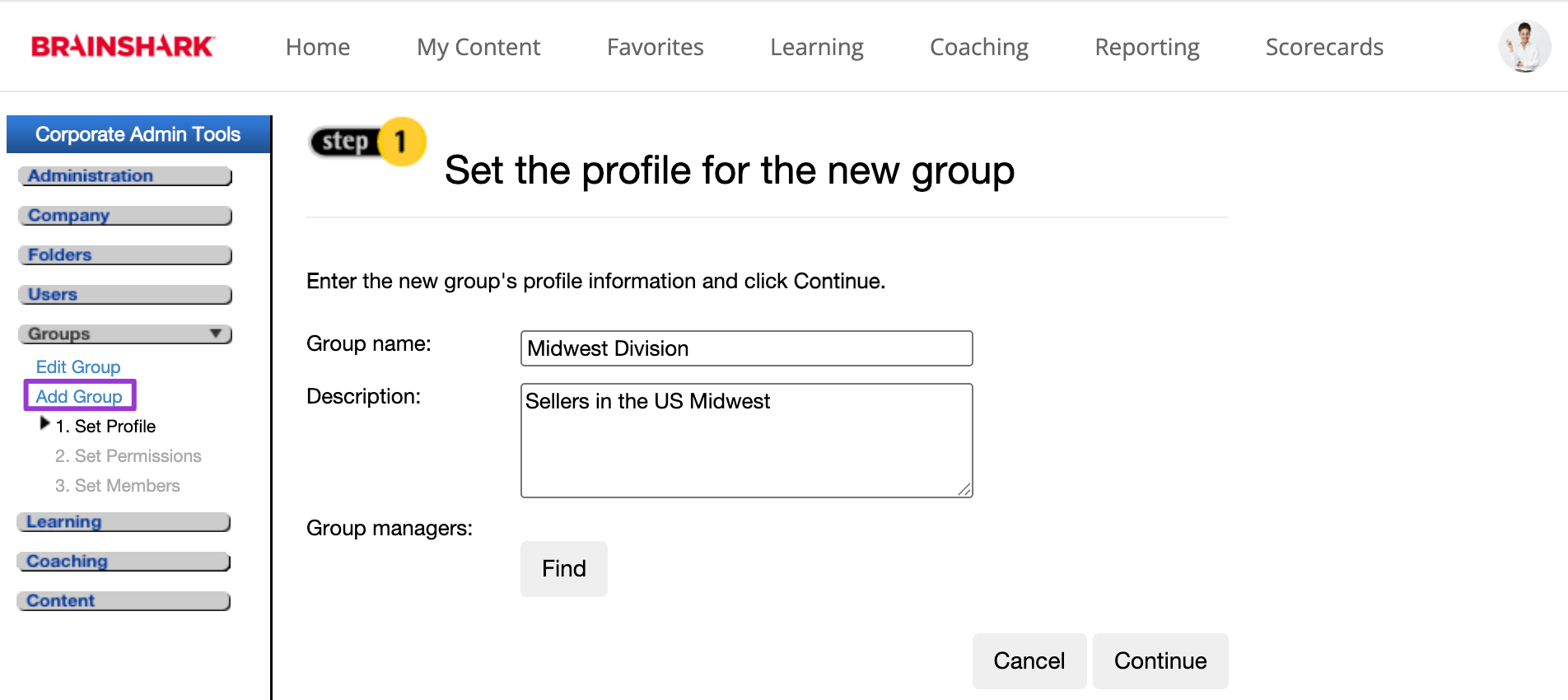The image size is (1568, 700).
Task: Collapse the Groups section arrow
Action: (216, 334)
